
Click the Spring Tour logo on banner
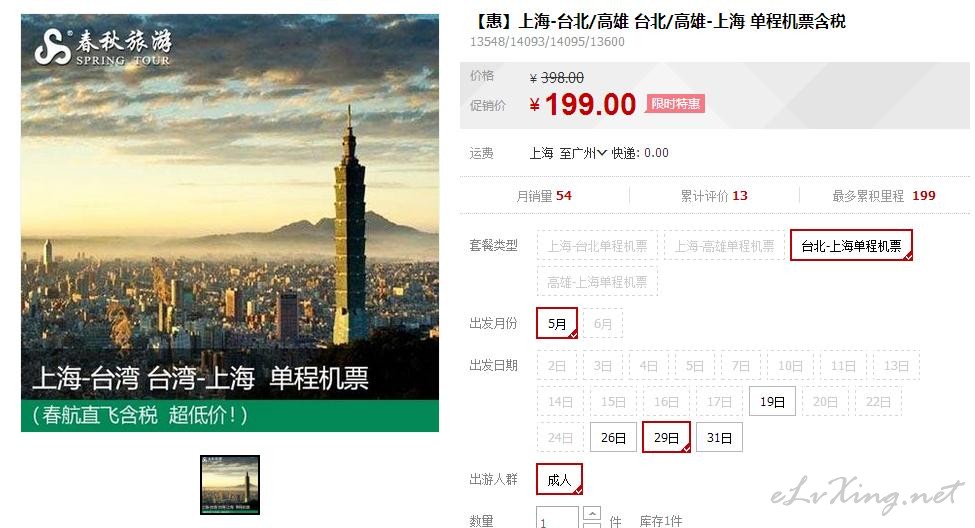coord(103,47)
